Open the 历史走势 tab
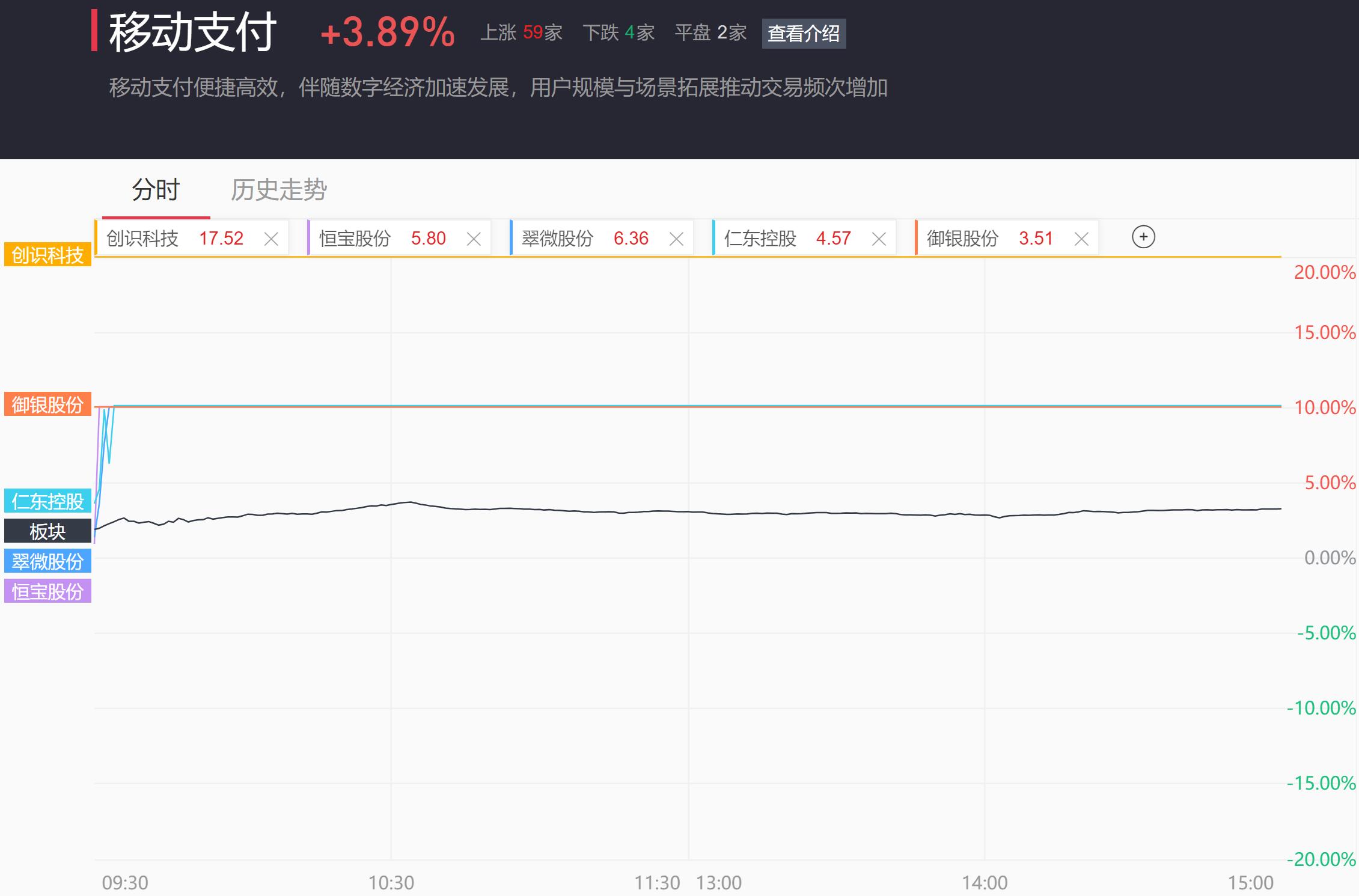Viewport: 1359px width, 896px height. (x=279, y=190)
